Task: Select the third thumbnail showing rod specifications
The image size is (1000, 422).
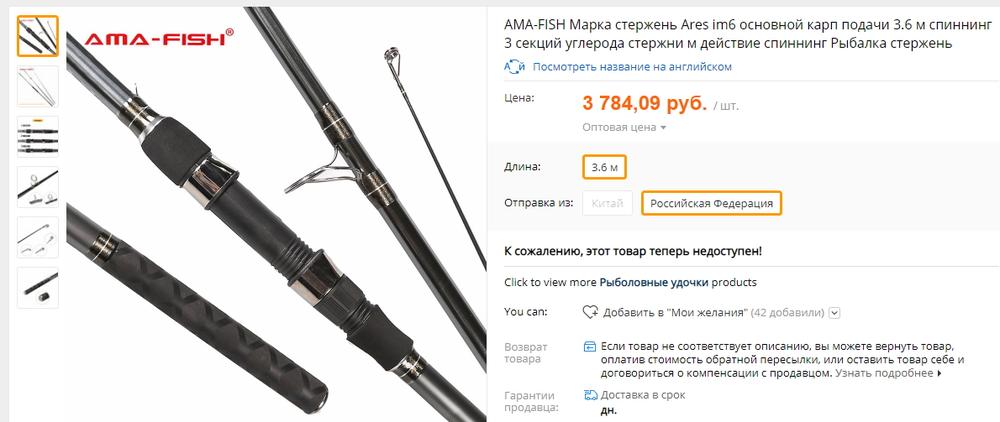Action: 38,136
